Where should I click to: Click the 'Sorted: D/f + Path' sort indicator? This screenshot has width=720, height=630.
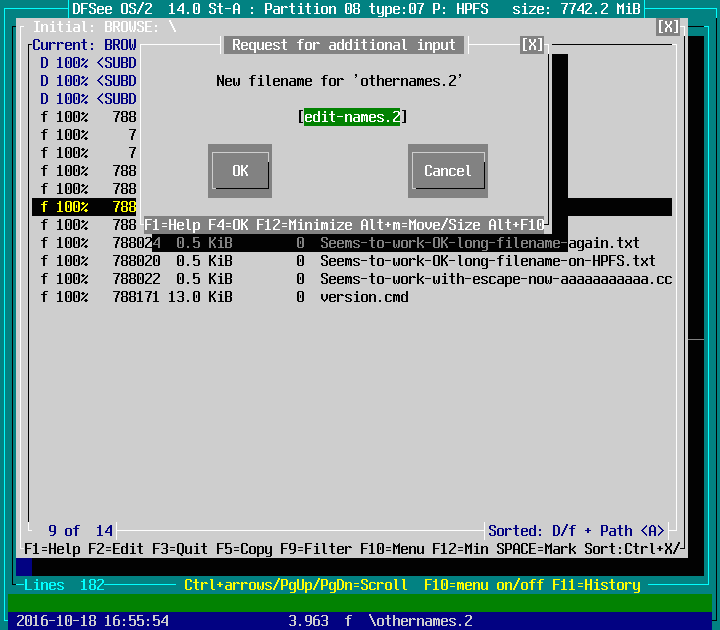pos(575,531)
